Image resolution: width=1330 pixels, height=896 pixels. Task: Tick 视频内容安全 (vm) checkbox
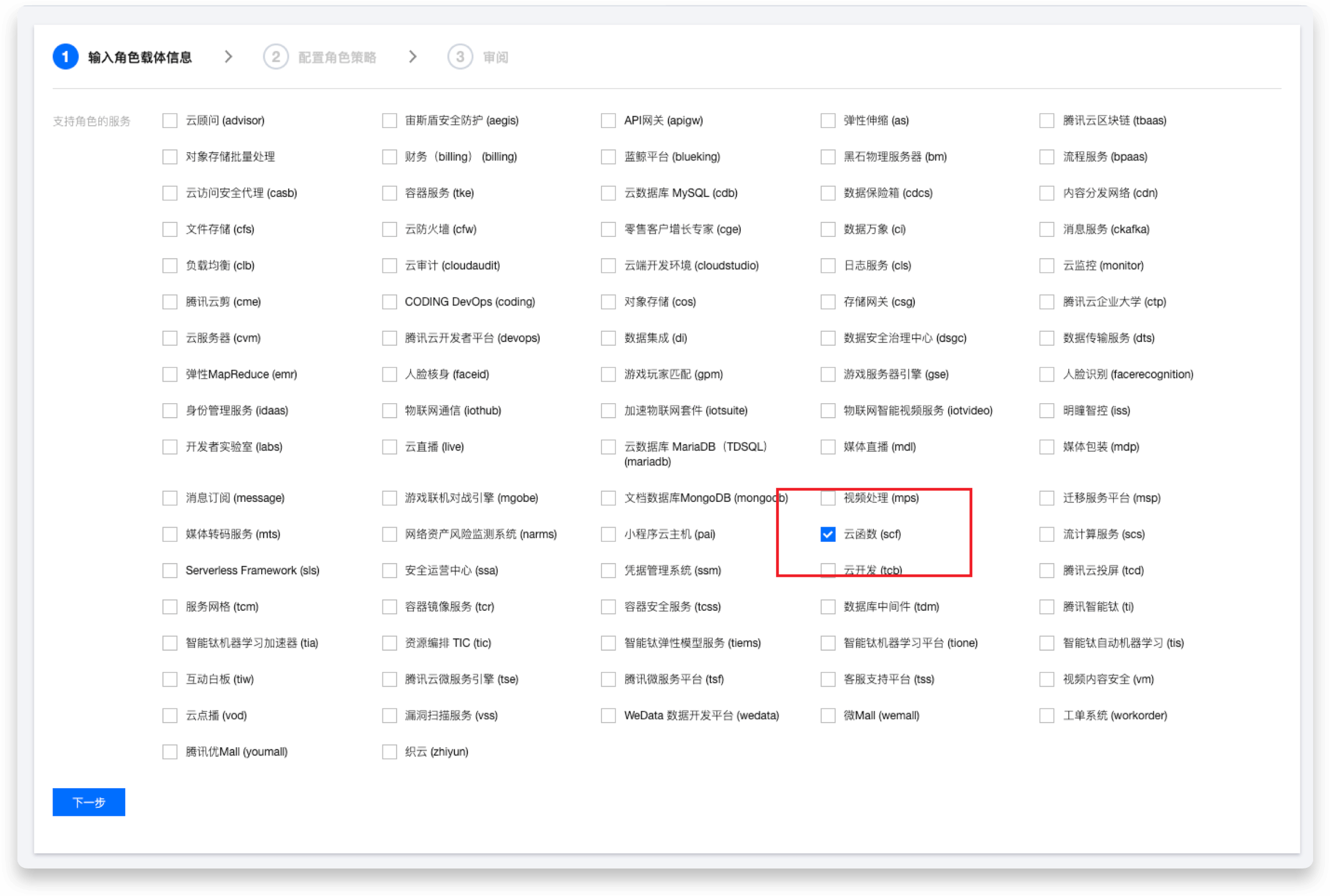point(1046,679)
